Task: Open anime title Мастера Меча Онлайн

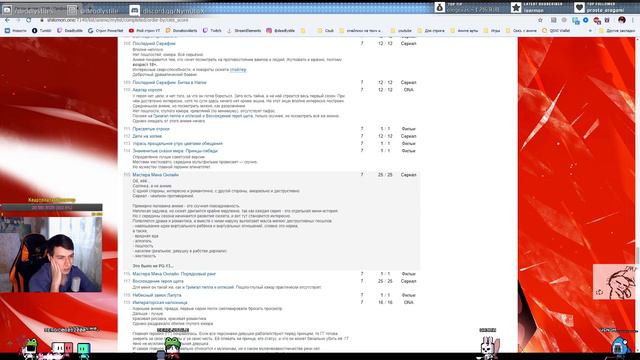Action: 156,175
